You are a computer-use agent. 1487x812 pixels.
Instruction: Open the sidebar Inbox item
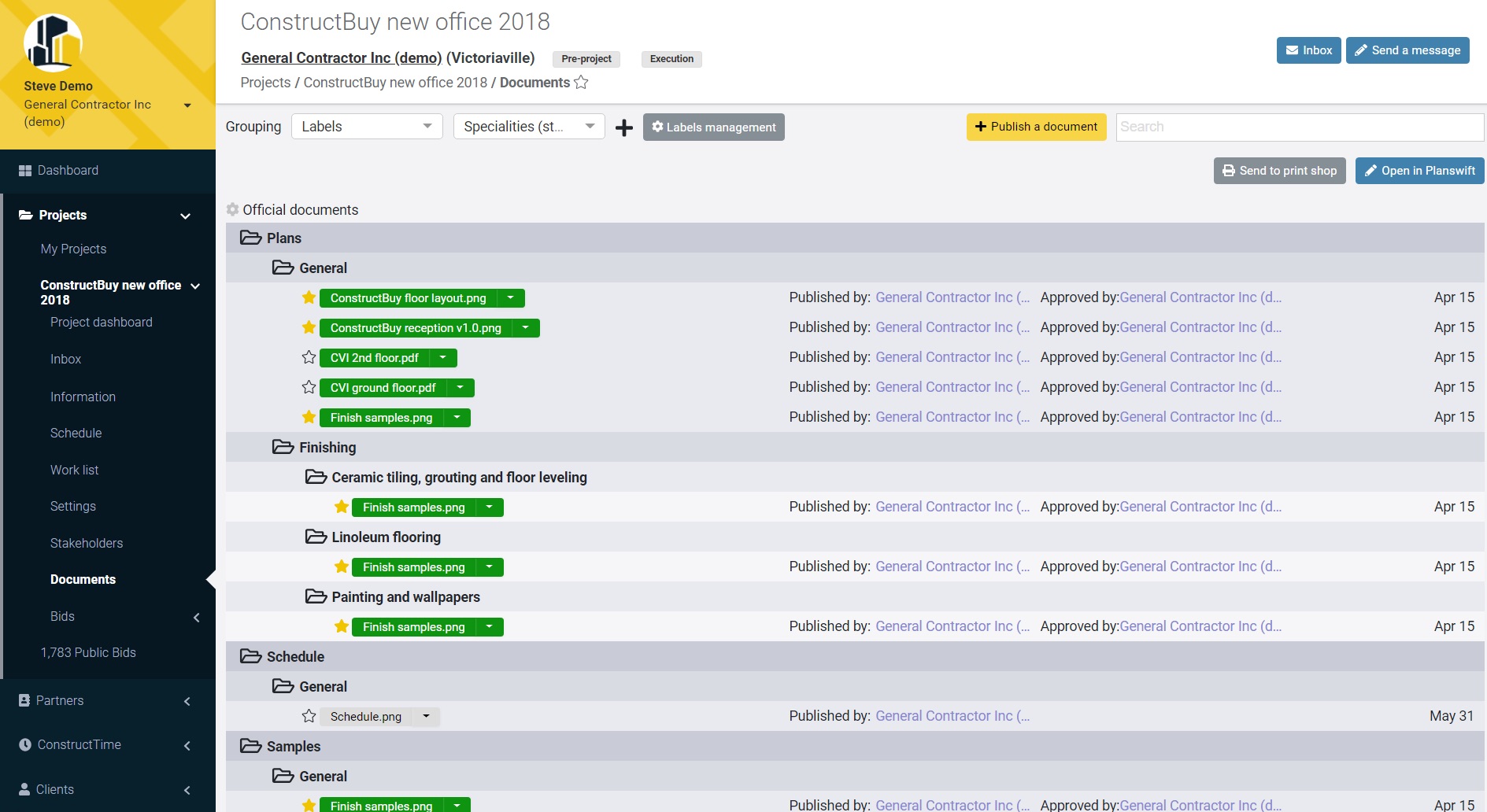tap(66, 360)
